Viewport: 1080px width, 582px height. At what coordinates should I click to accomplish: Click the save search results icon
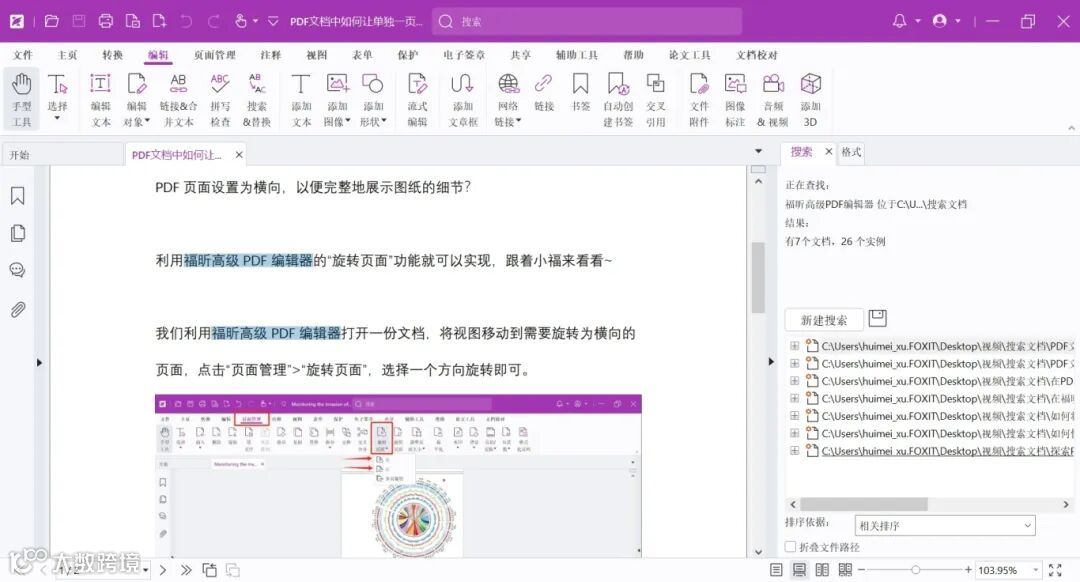[x=878, y=318]
